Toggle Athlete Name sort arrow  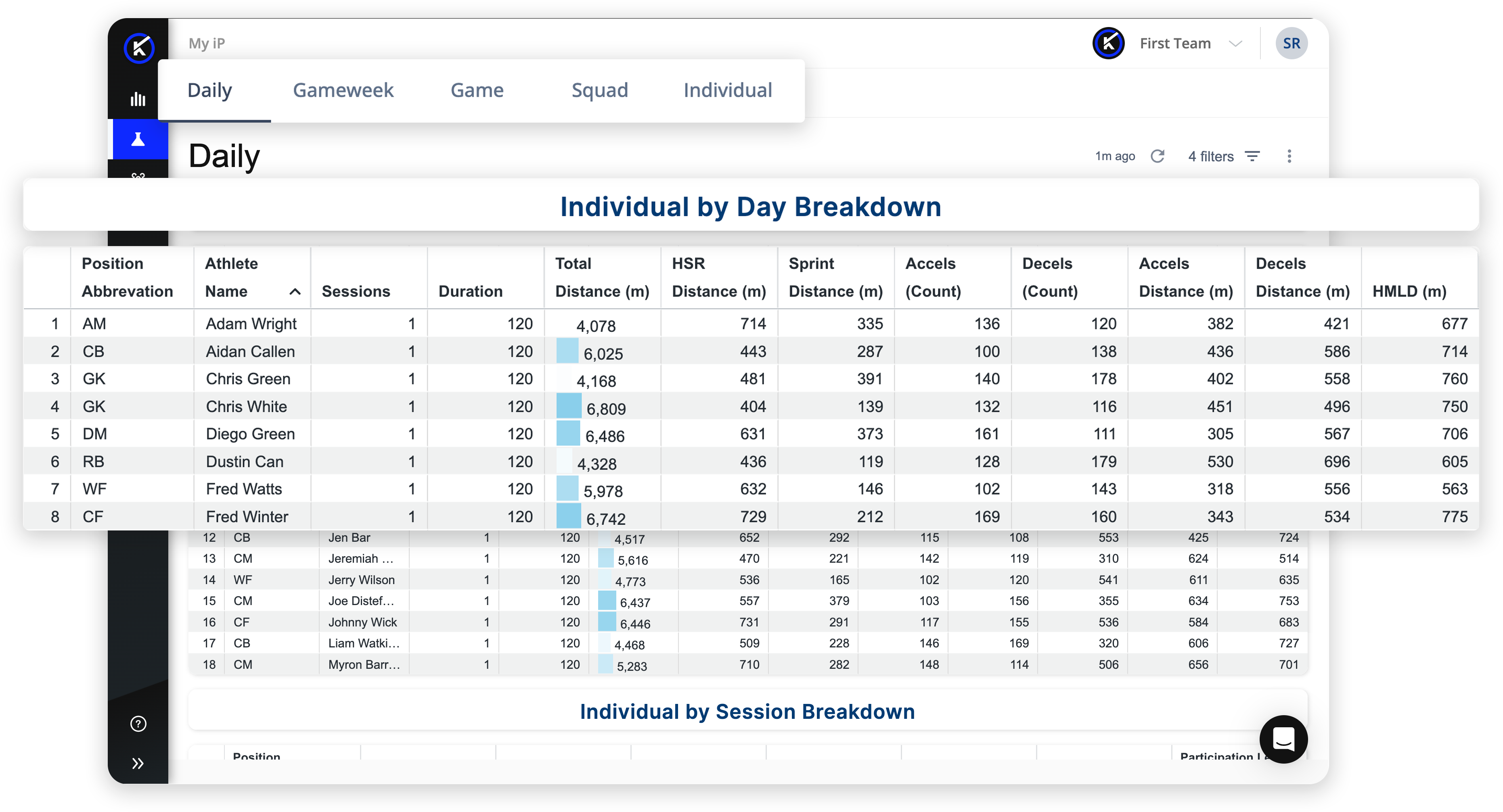pyautogui.click(x=295, y=292)
